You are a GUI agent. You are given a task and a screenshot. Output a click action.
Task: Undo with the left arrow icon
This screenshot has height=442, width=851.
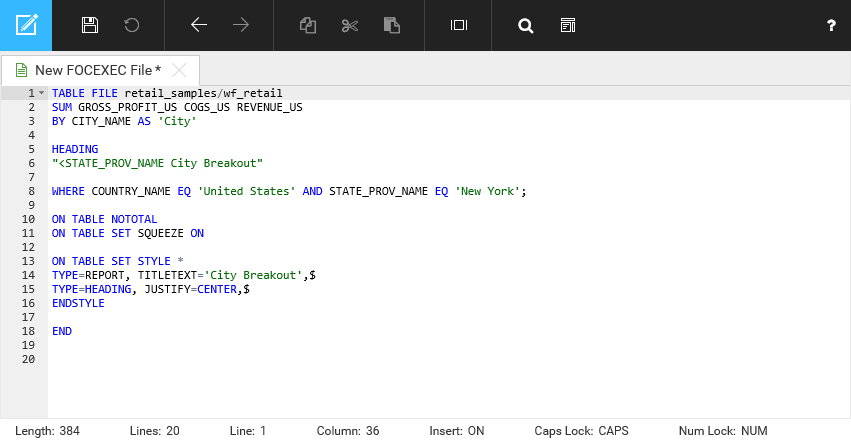[x=198, y=25]
